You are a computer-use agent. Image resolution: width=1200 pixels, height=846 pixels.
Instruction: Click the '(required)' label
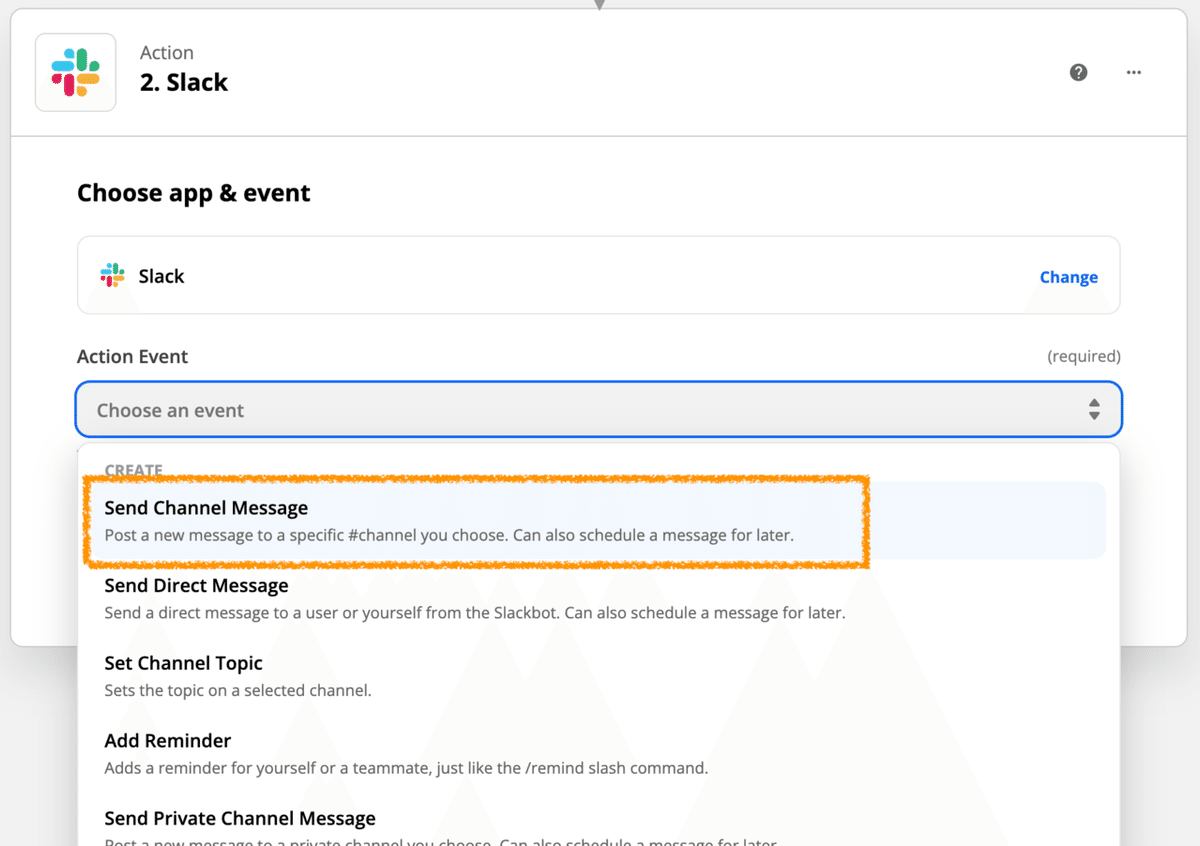click(1083, 356)
